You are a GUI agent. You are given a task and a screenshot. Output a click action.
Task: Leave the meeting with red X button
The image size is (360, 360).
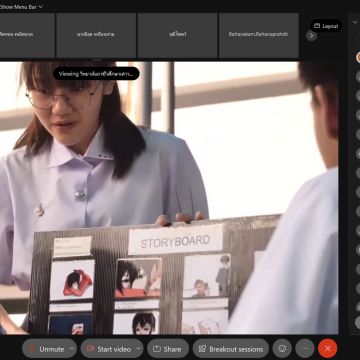point(328,349)
